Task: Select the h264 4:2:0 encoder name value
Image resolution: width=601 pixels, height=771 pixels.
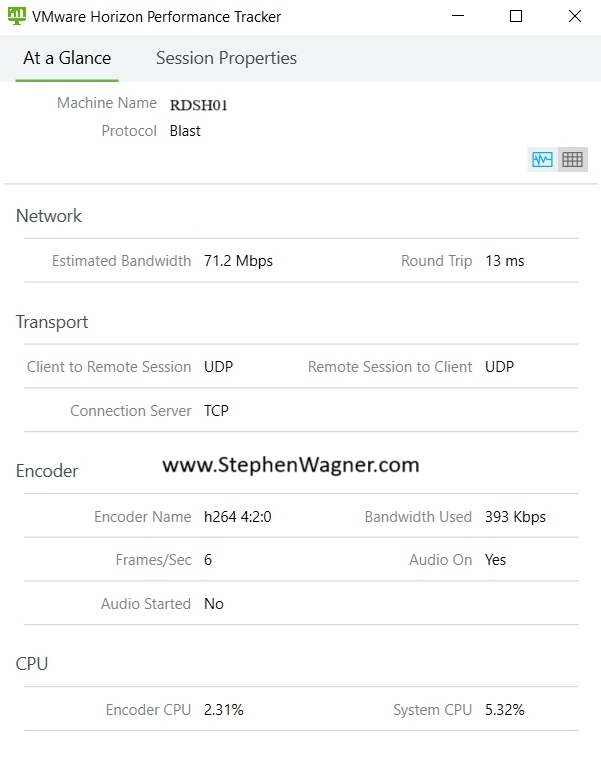Action: (238, 517)
